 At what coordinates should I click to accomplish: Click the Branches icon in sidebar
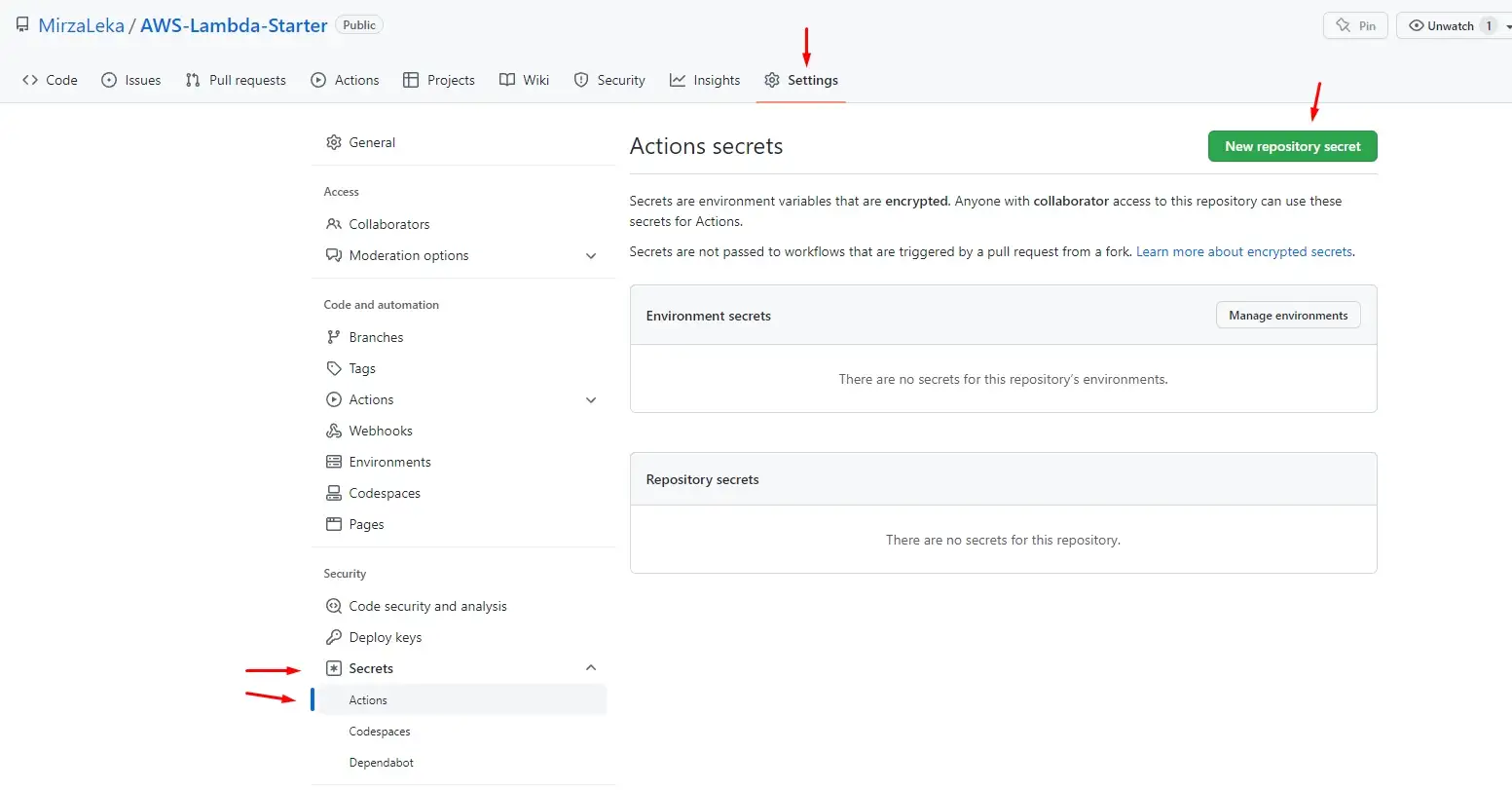[334, 337]
